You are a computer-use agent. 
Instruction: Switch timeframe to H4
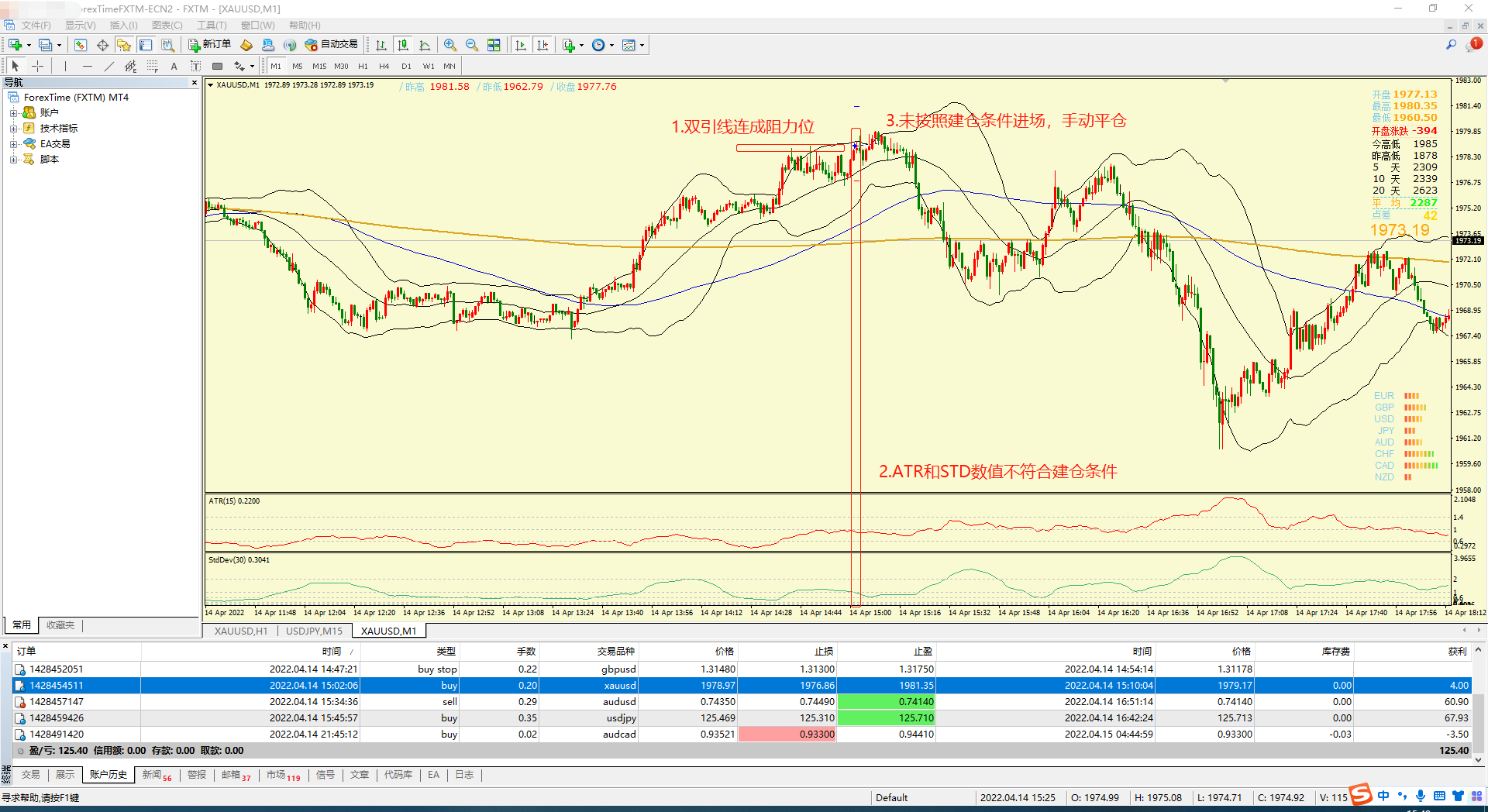point(384,66)
